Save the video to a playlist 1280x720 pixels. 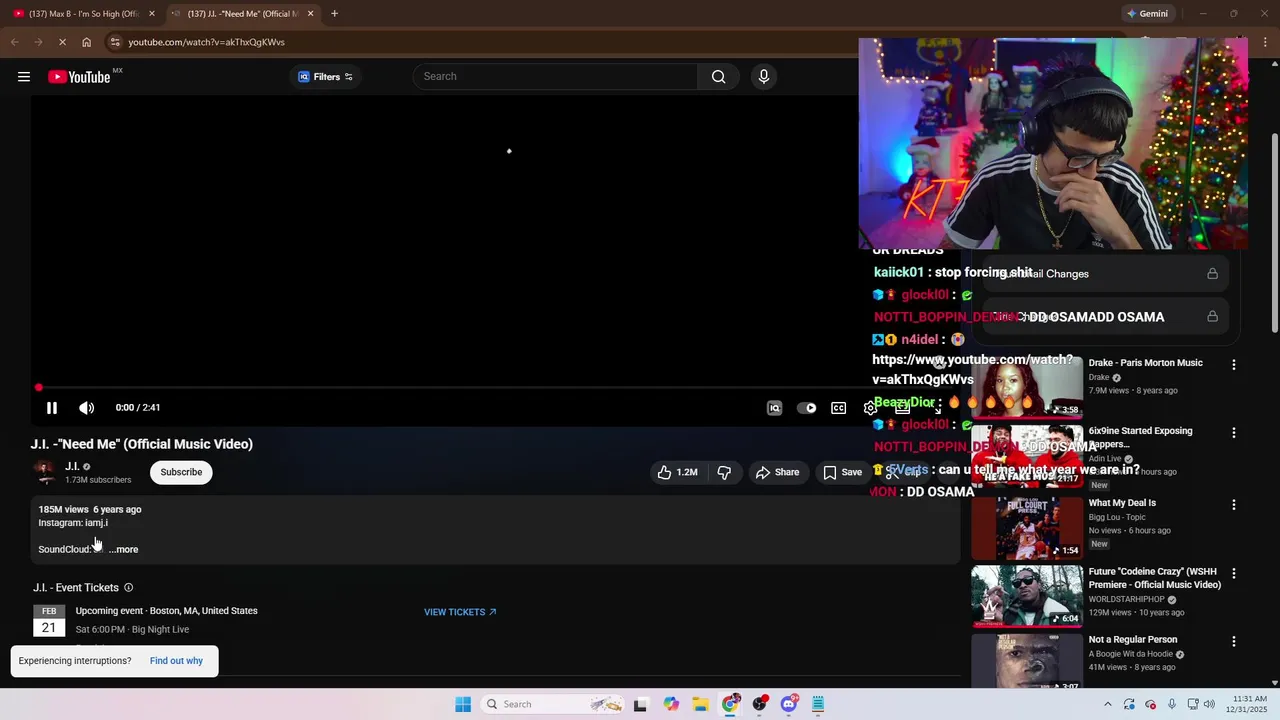click(842, 472)
